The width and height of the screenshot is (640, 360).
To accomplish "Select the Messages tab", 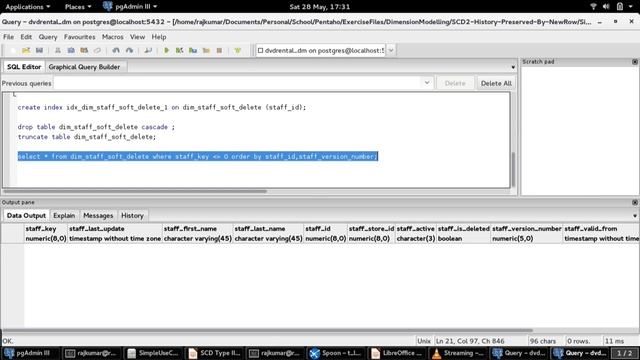I will 98,216.
